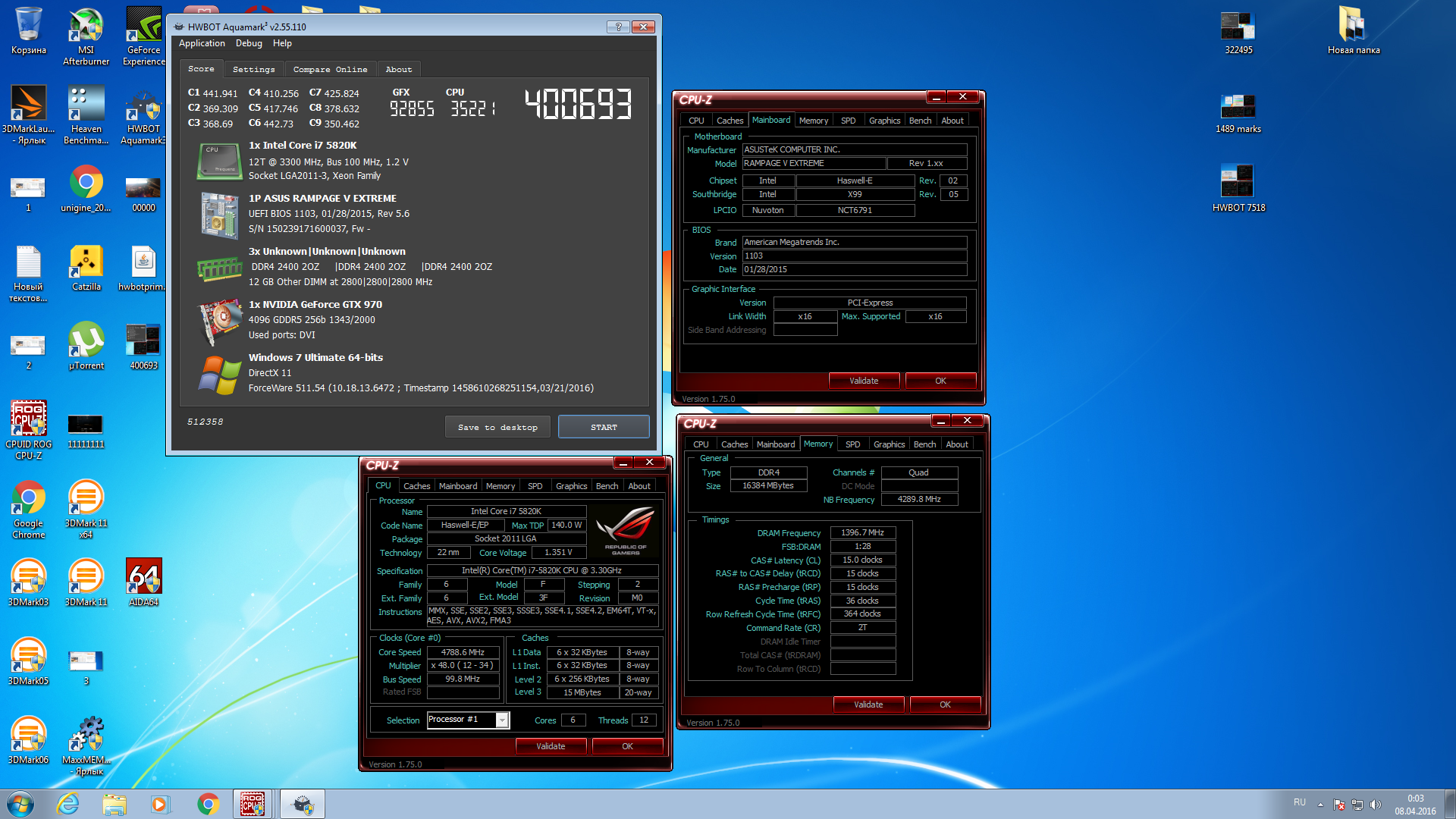The width and height of the screenshot is (1456, 819).
Task: Open Aquamark Application menu
Action: [202, 43]
